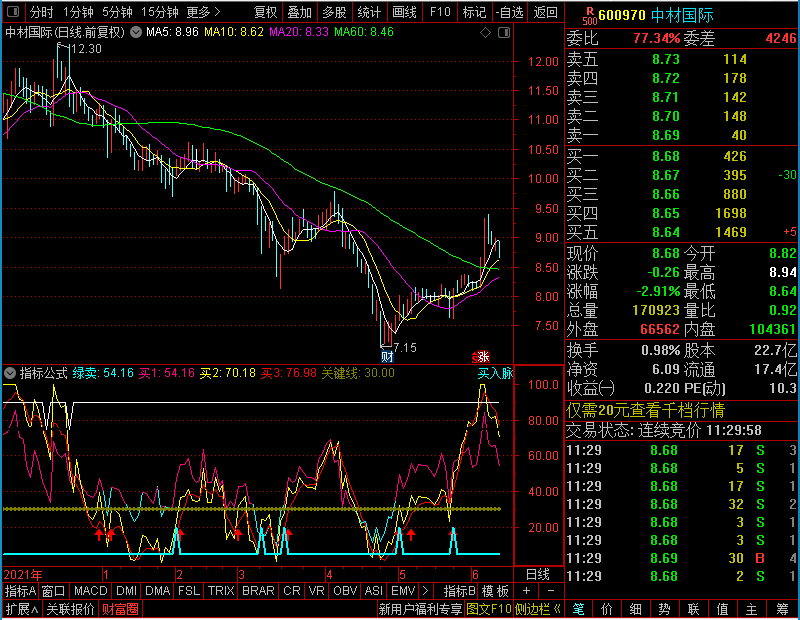Switch to the MACD indicator

click(90, 591)
